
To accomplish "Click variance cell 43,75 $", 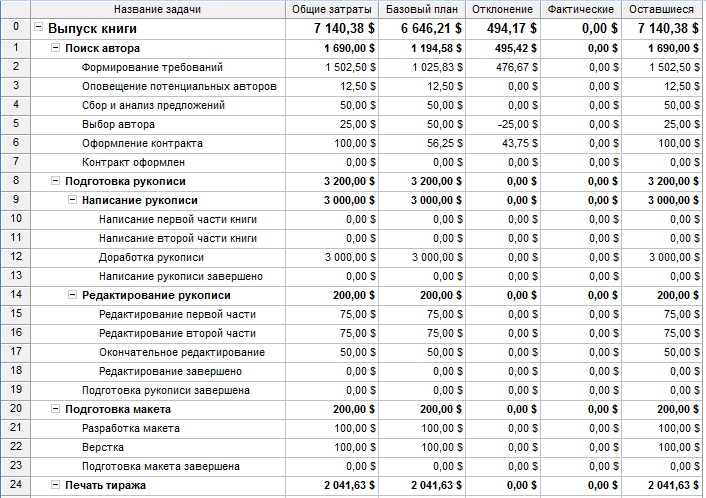I will click(x=502, y=143).
